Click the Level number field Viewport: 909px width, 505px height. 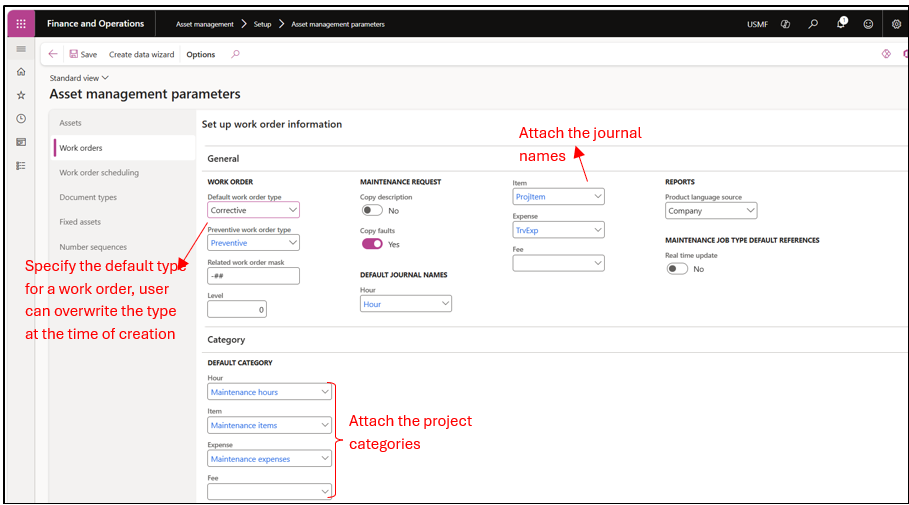coord(237,310)
